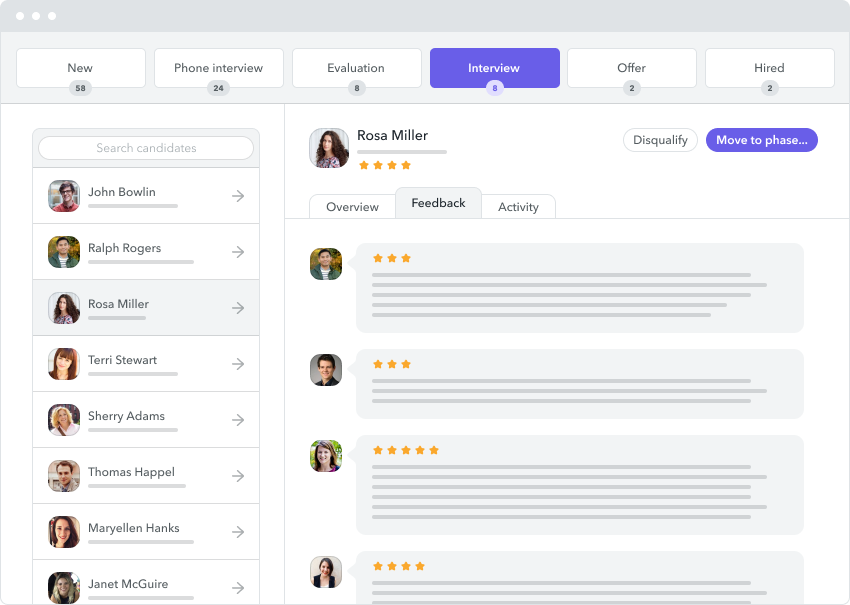This screenshot has height=605, width=850.
Task: Switch to the Overview tab
Action: point(352,207)
